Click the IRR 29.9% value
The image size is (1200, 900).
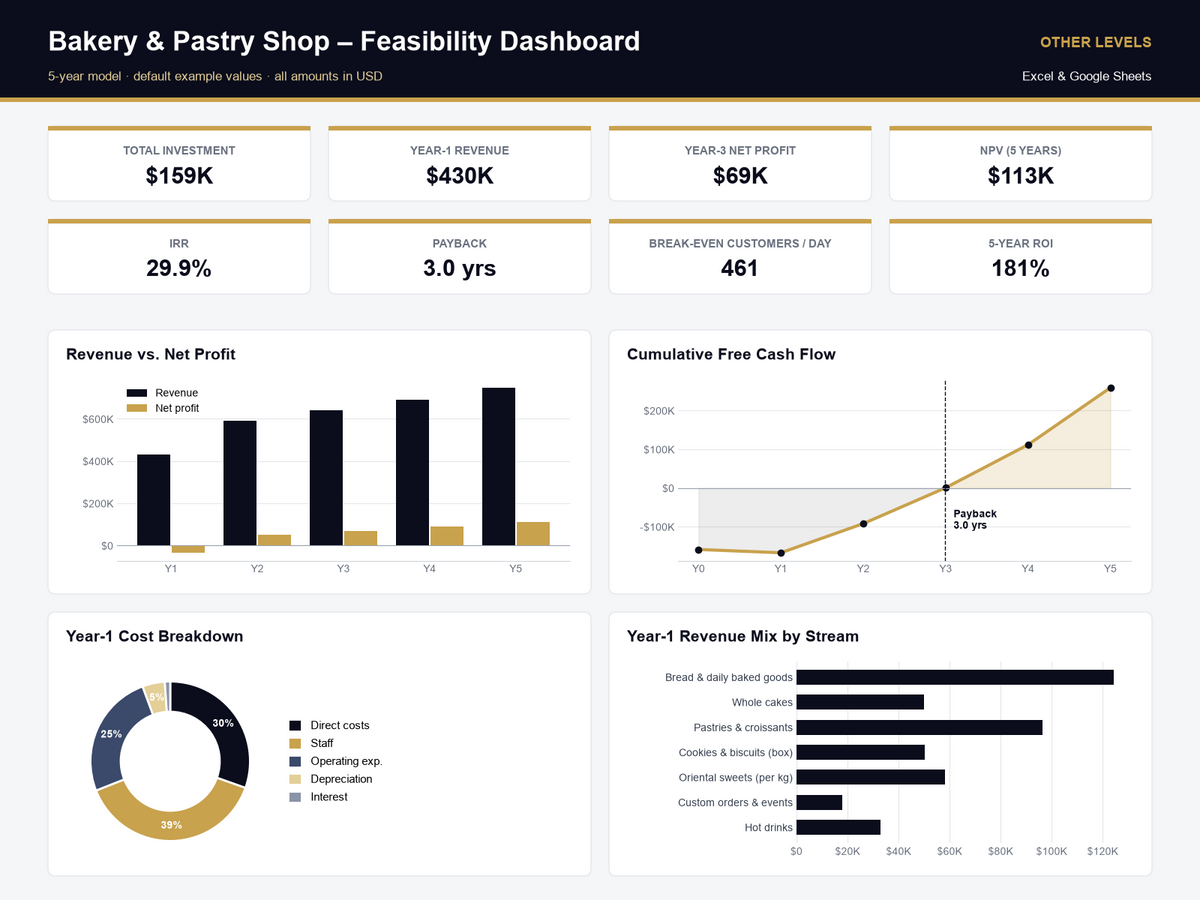[179, 268]
